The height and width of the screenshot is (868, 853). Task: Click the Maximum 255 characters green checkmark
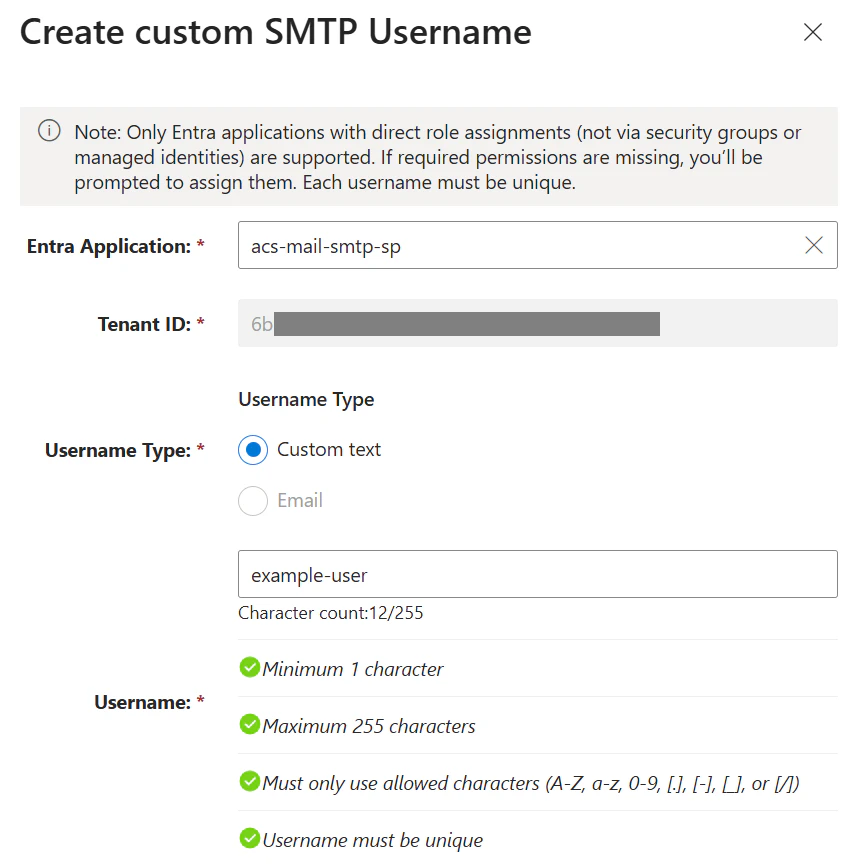pyautogui.click(x=250, y=725)
